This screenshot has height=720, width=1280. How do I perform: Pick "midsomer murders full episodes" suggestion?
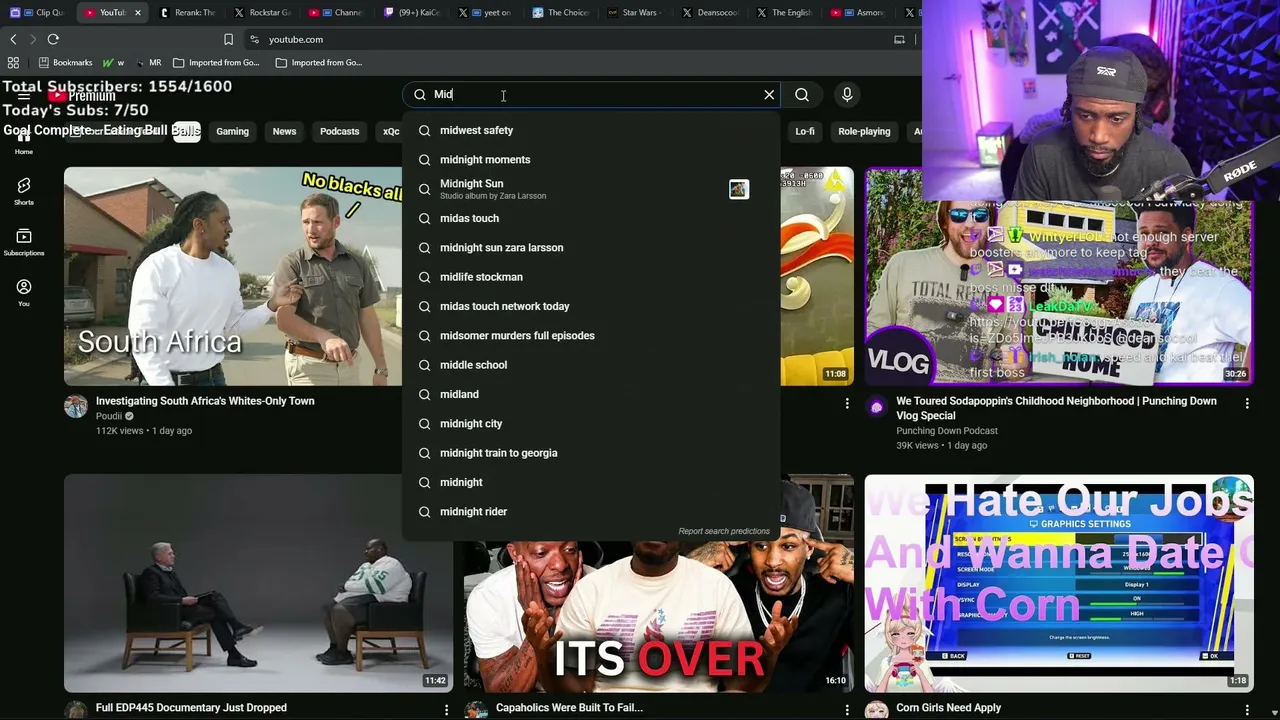[x=591, y=336]
